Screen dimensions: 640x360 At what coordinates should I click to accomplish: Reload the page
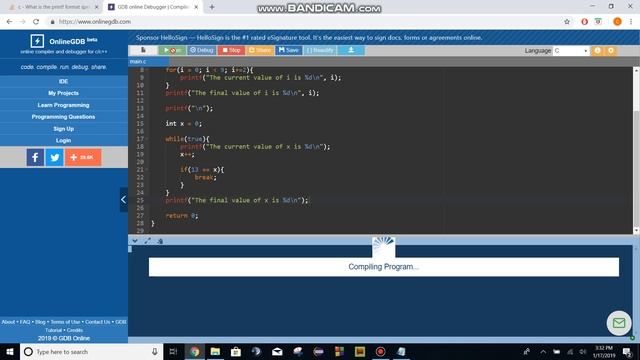(36, 22)
